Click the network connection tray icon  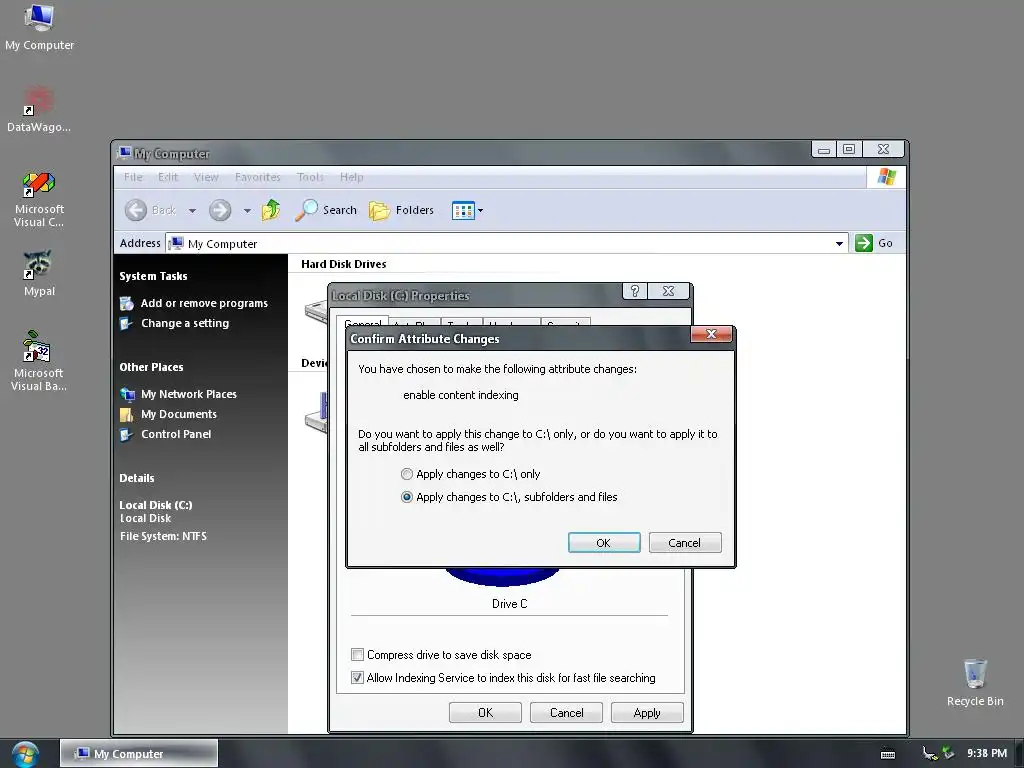[x=929, y=754]
